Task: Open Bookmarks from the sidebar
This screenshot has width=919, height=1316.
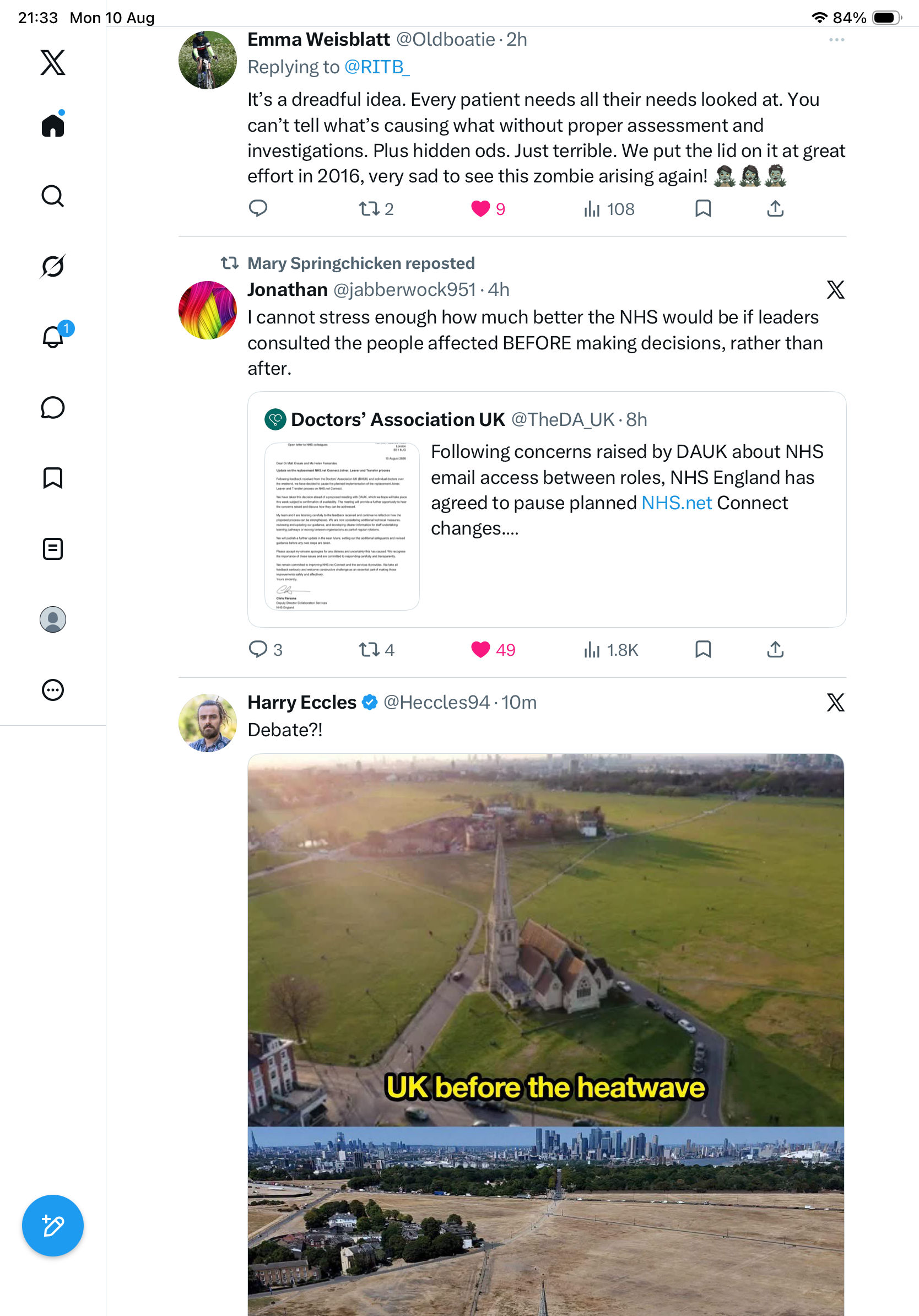Action: 53,478
